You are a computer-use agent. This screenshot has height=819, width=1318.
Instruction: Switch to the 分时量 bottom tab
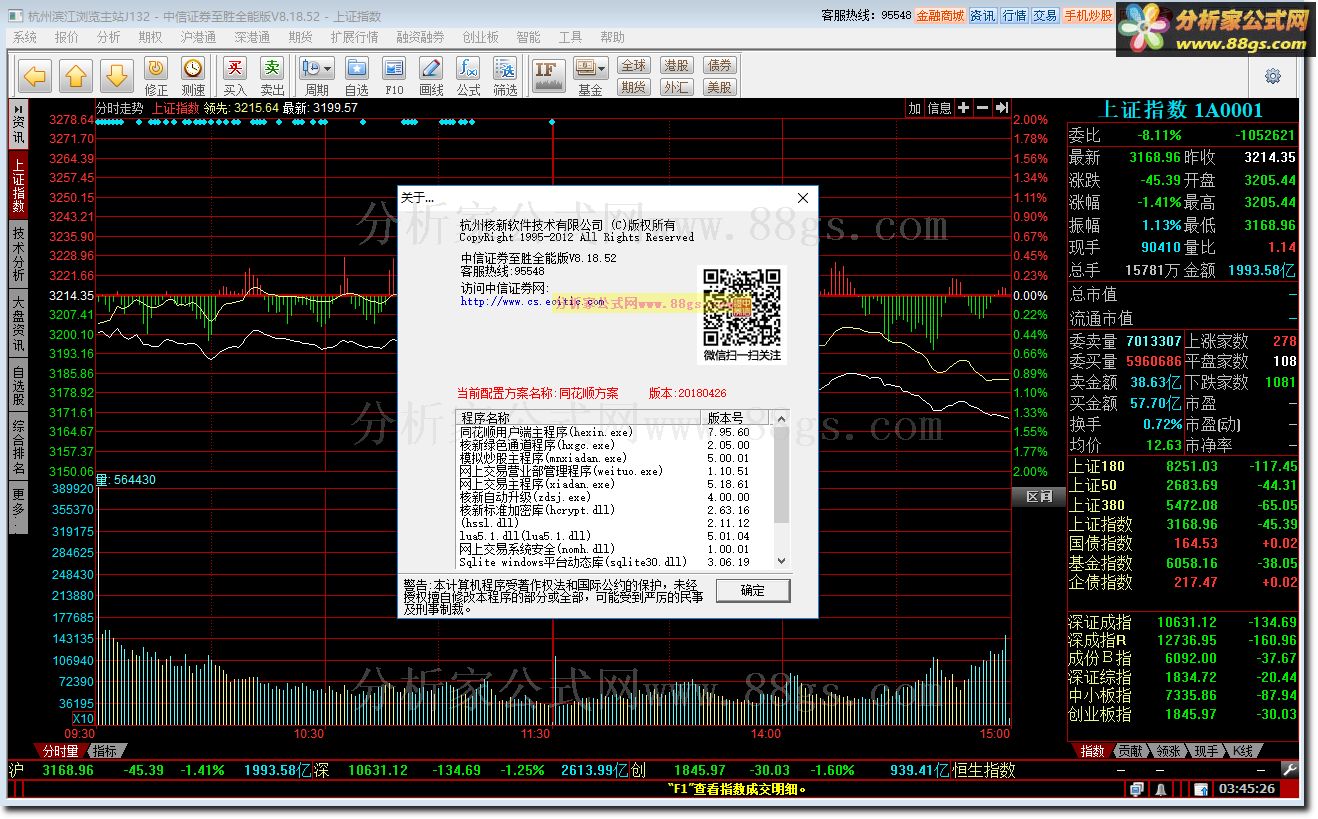(x=60, y=751)
